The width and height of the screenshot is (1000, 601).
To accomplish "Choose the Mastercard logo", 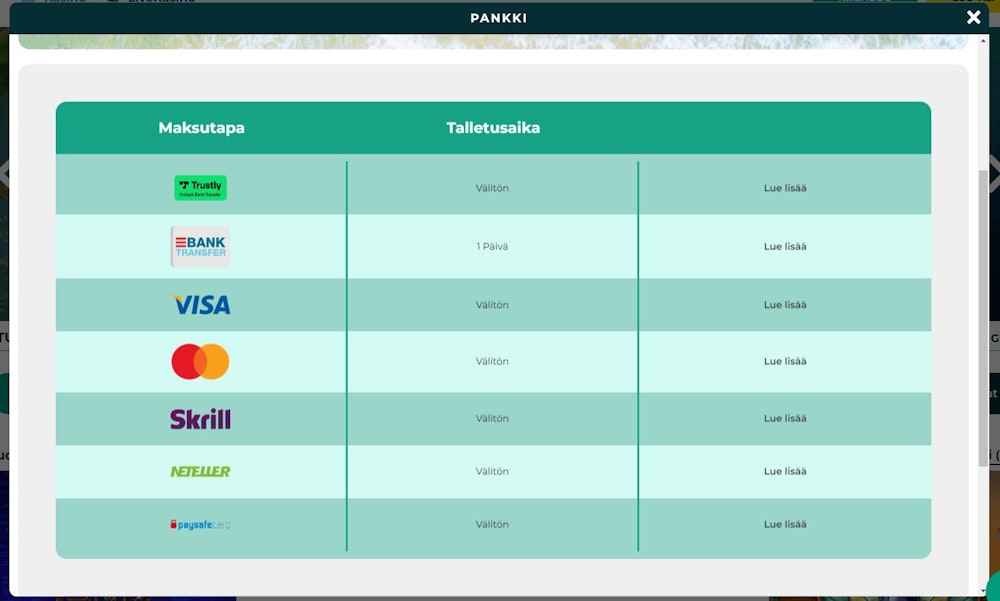I will 200,361.
